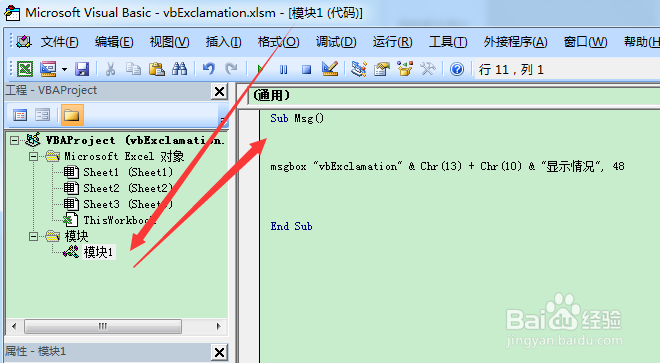Viewport: 660px width, 363px height.
Task: Click right arrow of project panel scrollbar
Action: (218, 326)
